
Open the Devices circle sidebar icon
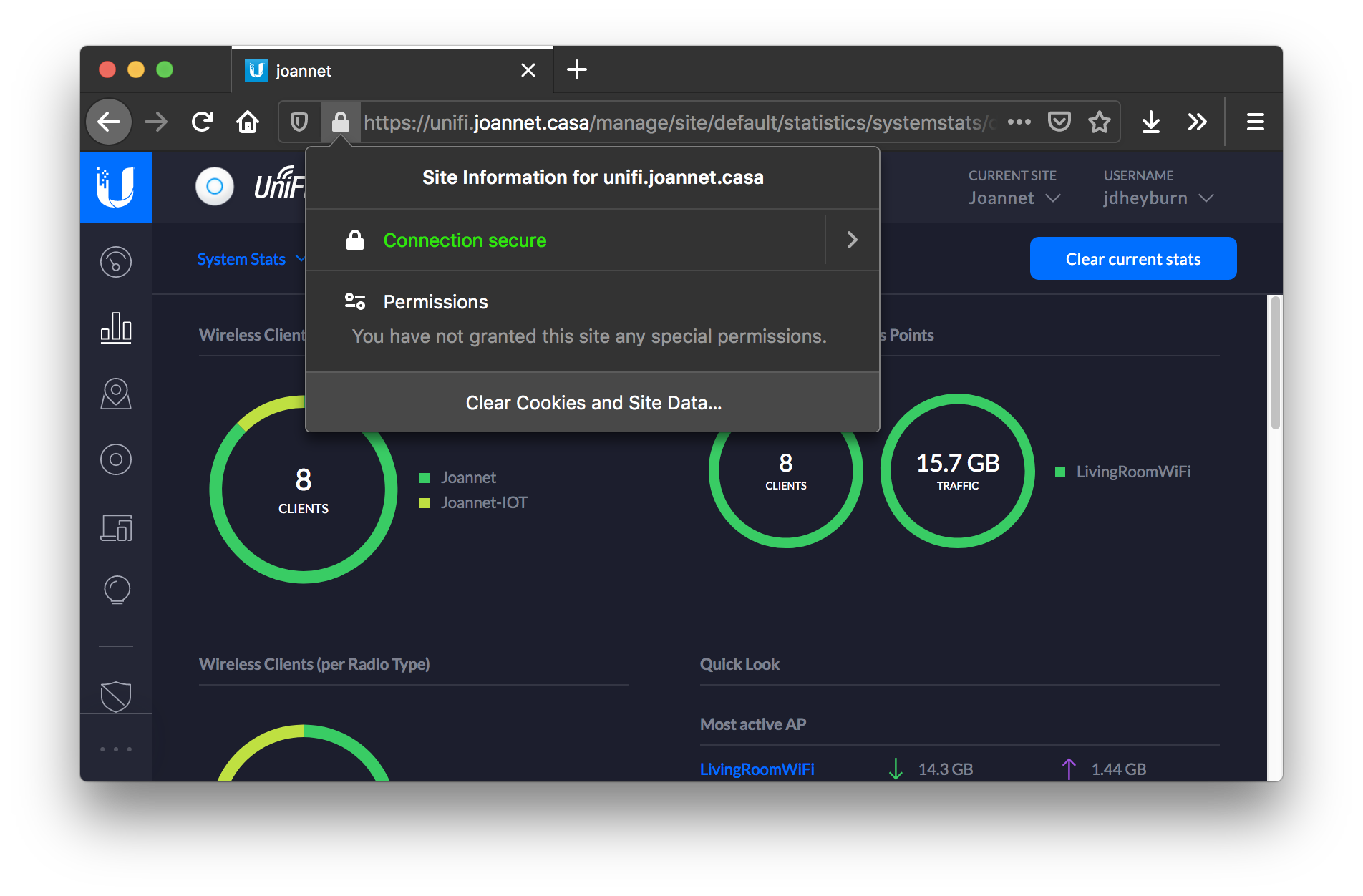click(x=116, y=459)
